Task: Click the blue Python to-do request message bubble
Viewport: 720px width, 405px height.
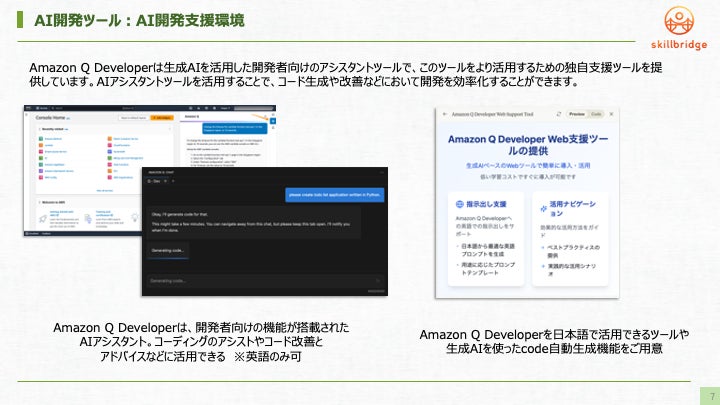Action: pyautogui.click(x=335, y=195)
